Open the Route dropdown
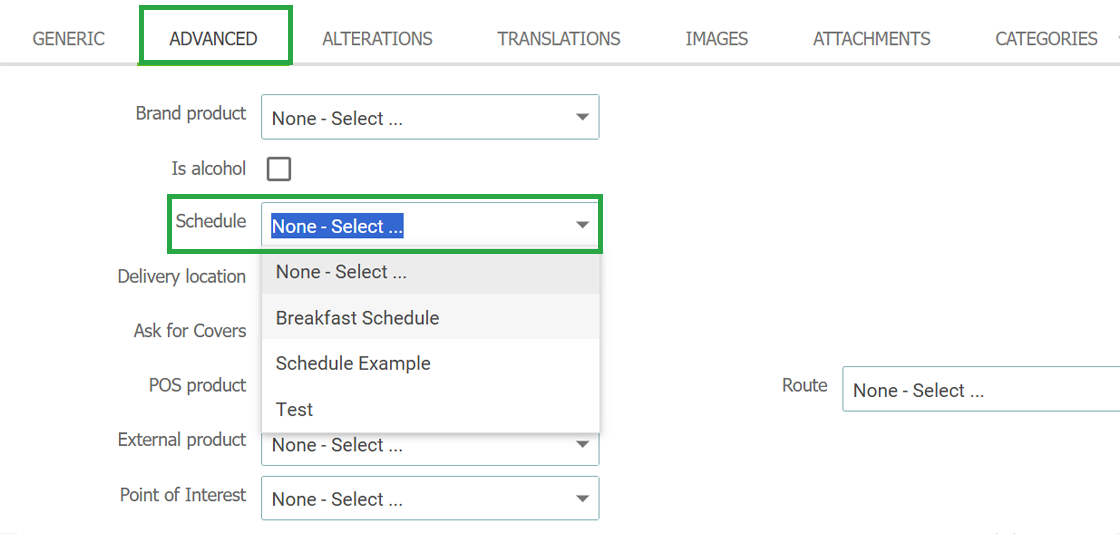Image resolution: width=1120 pixels, height=534 pixels. [981, 390]
